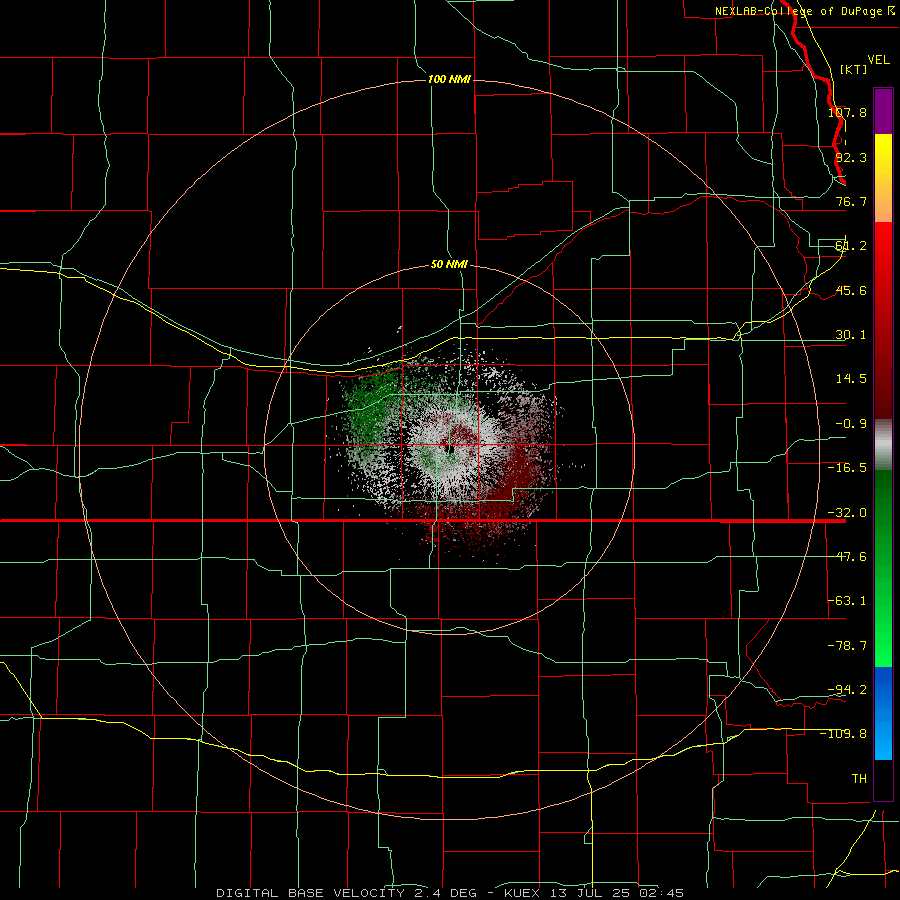Click the purple segment of color bar
The height and width of the screenshot is (900, 900).
click(x=883, y=111)
